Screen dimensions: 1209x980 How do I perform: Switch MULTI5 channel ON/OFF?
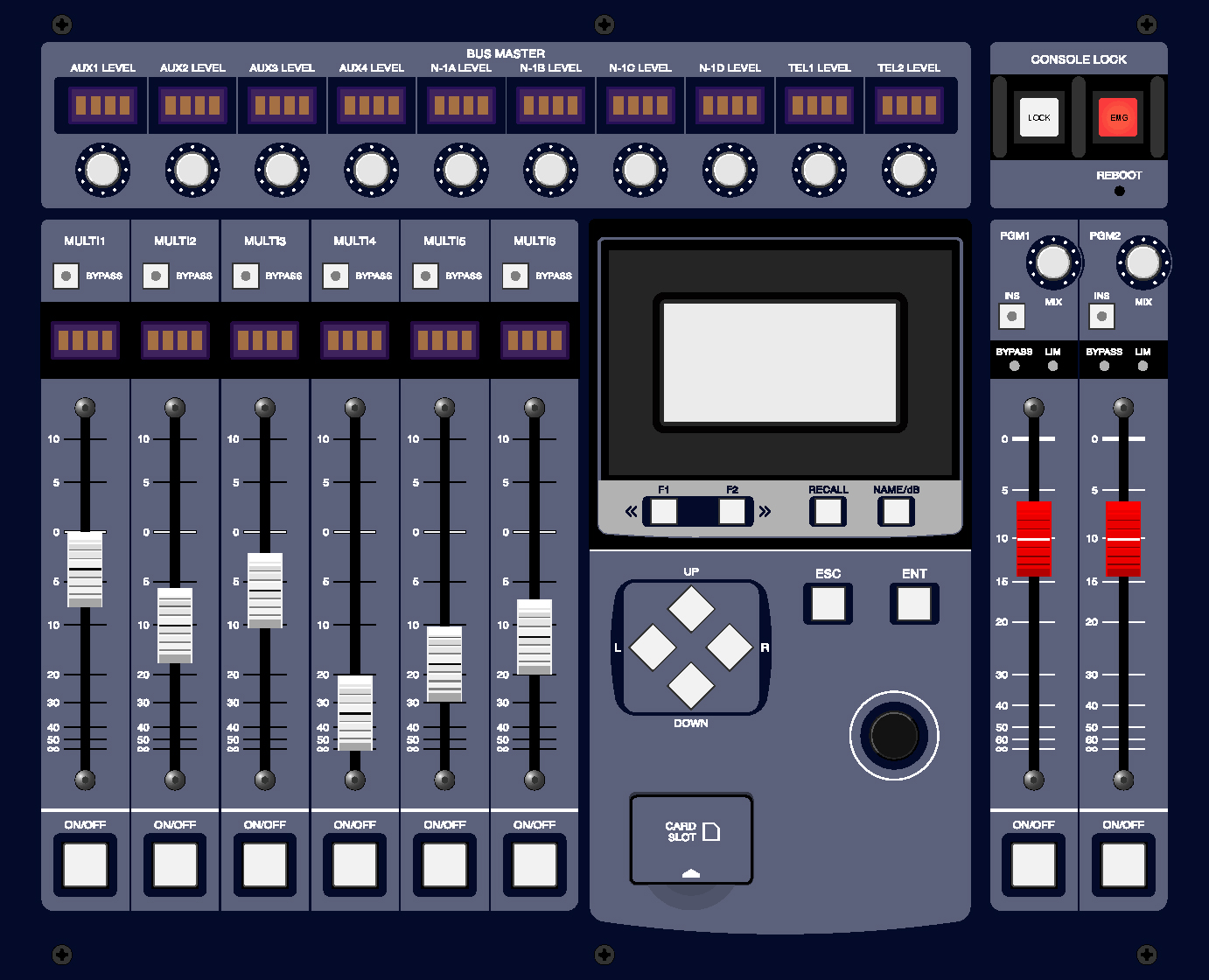[444, 865]
